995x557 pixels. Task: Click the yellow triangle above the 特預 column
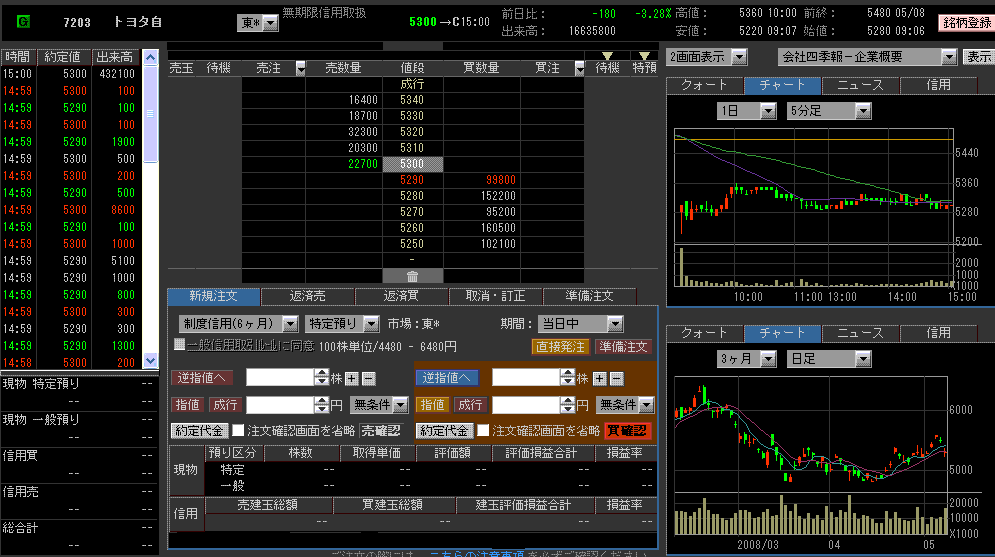[645, 56]
